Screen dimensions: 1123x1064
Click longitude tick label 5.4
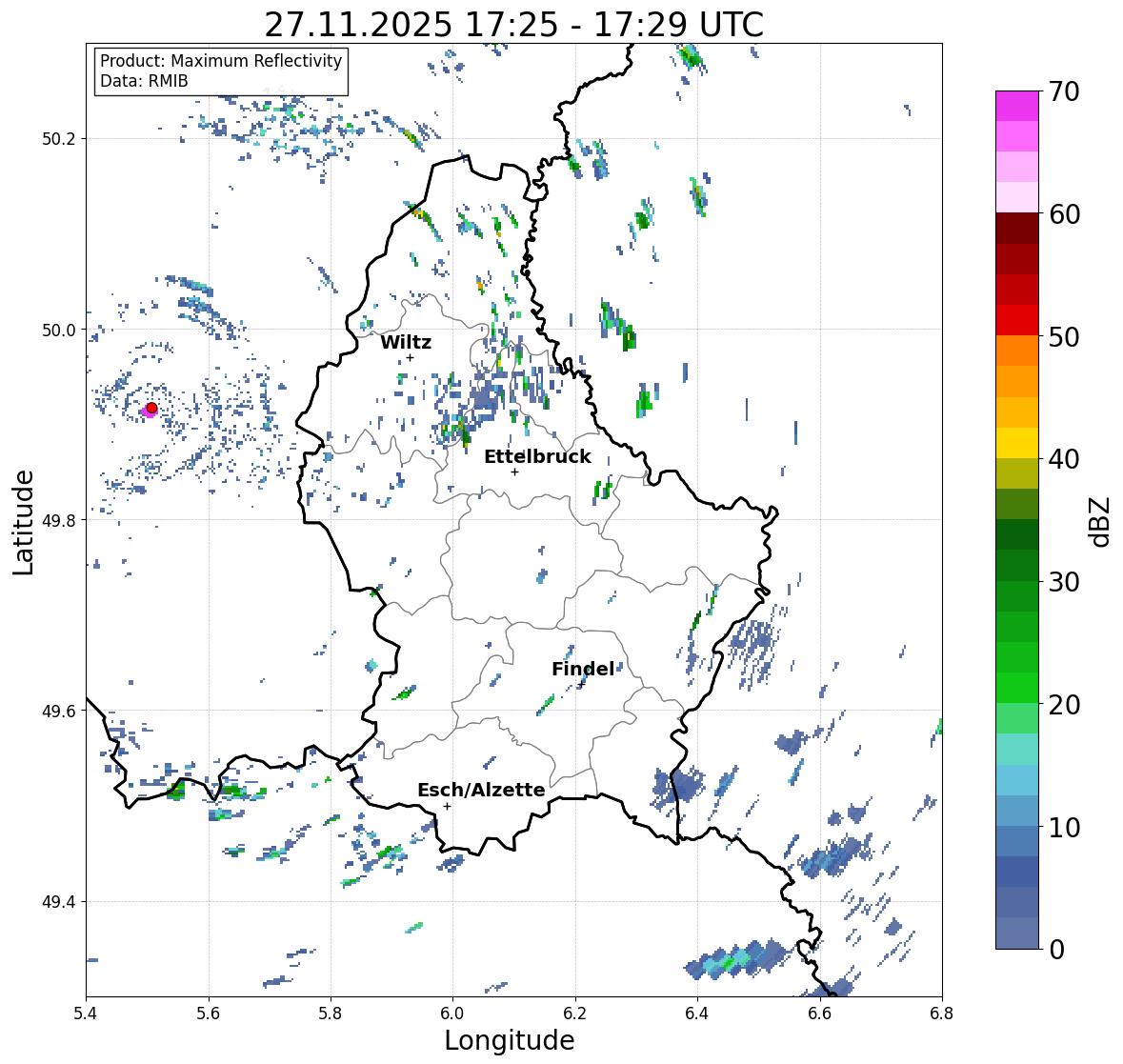[86, 1014]
